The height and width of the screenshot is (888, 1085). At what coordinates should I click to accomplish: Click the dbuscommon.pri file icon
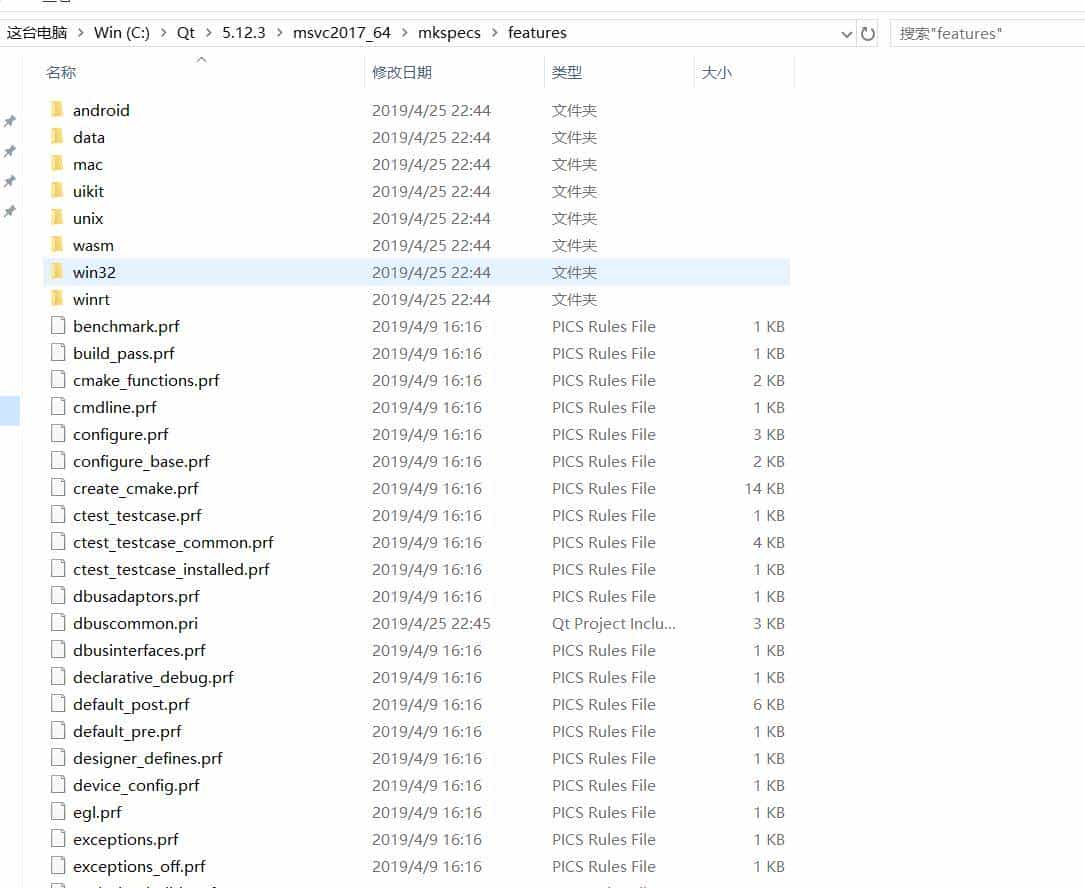pyautogui.click(x=57, y=623)
